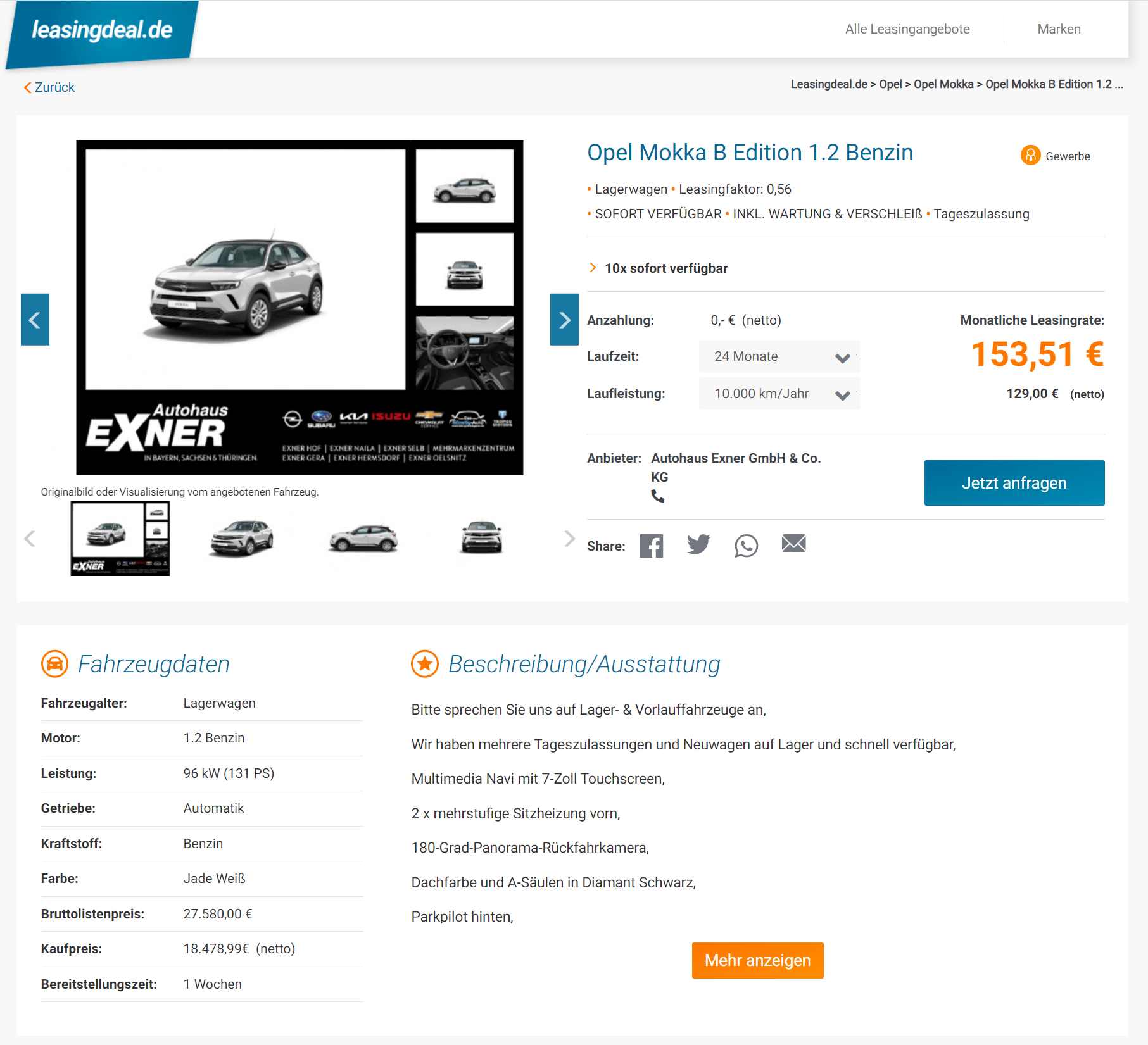The width and height of the screenshot is (1148, 1045).
Task: Move the thumbnail strip back with the grey left chevron
Action: [29, 539]
